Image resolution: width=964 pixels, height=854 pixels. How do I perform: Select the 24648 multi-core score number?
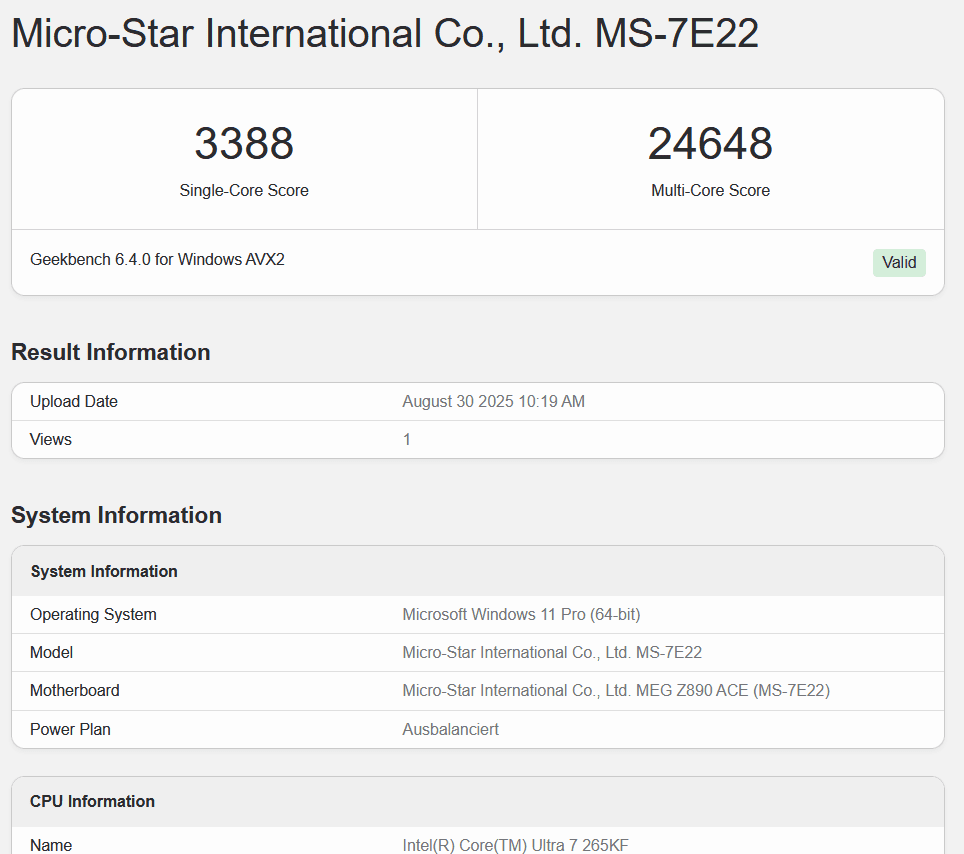tap(710, 143)
